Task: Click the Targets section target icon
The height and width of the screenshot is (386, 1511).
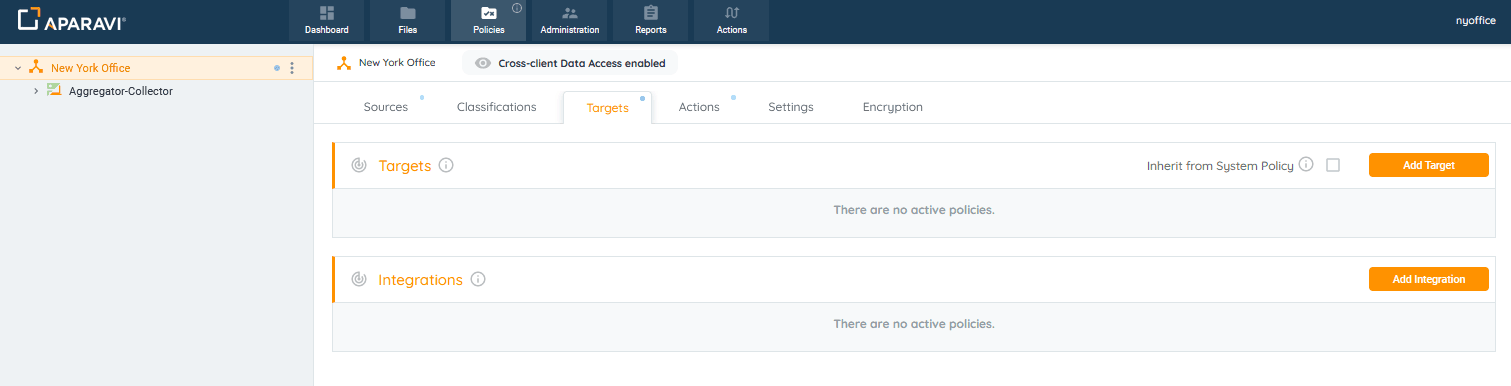Action: coord(359,165)
